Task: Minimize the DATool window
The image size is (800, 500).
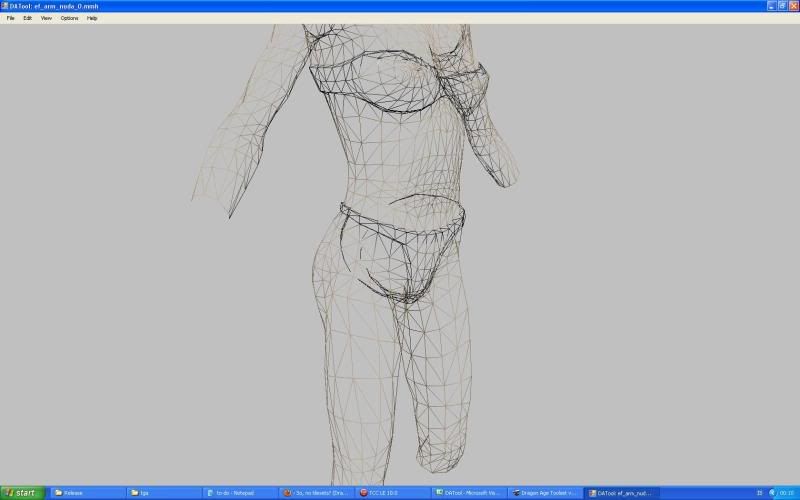Action: click(771, 6)
